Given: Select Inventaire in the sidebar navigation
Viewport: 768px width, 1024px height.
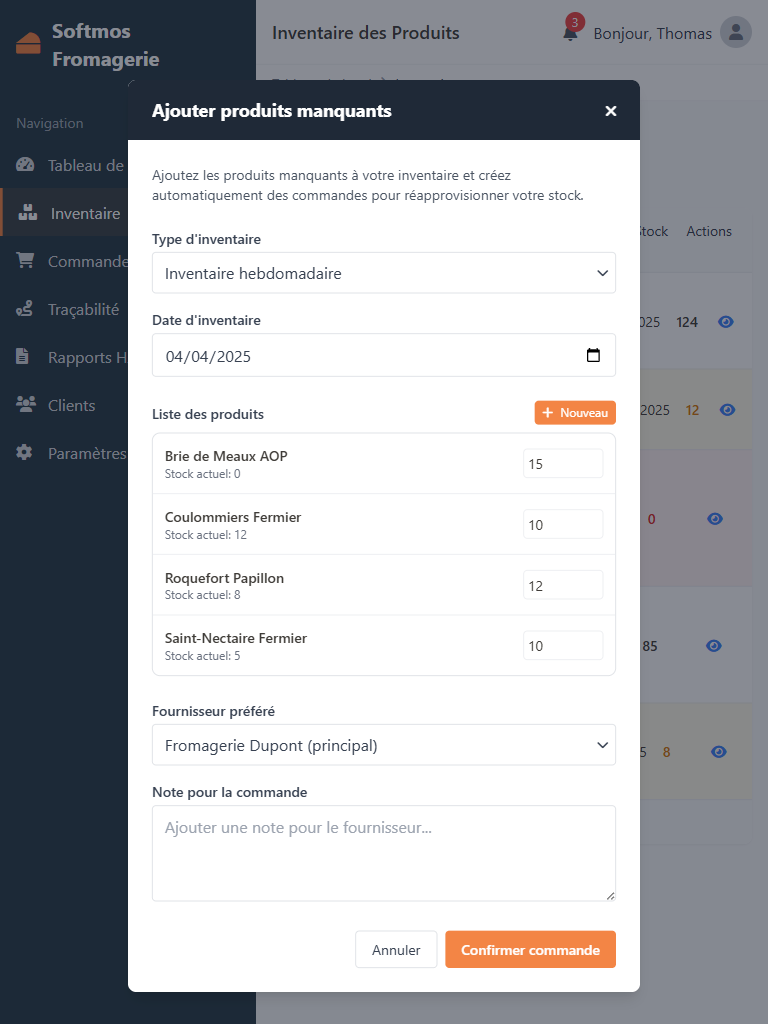Looking at the screenshot, I should (x=65, y=213).
